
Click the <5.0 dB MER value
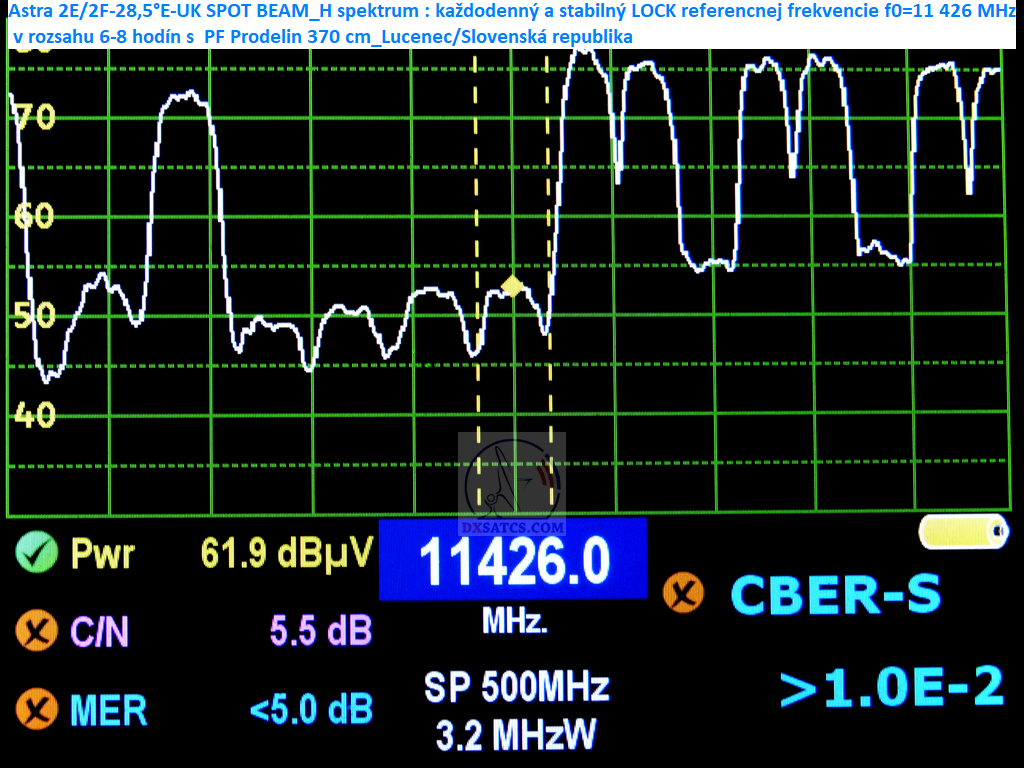click(x=311, y=710)
